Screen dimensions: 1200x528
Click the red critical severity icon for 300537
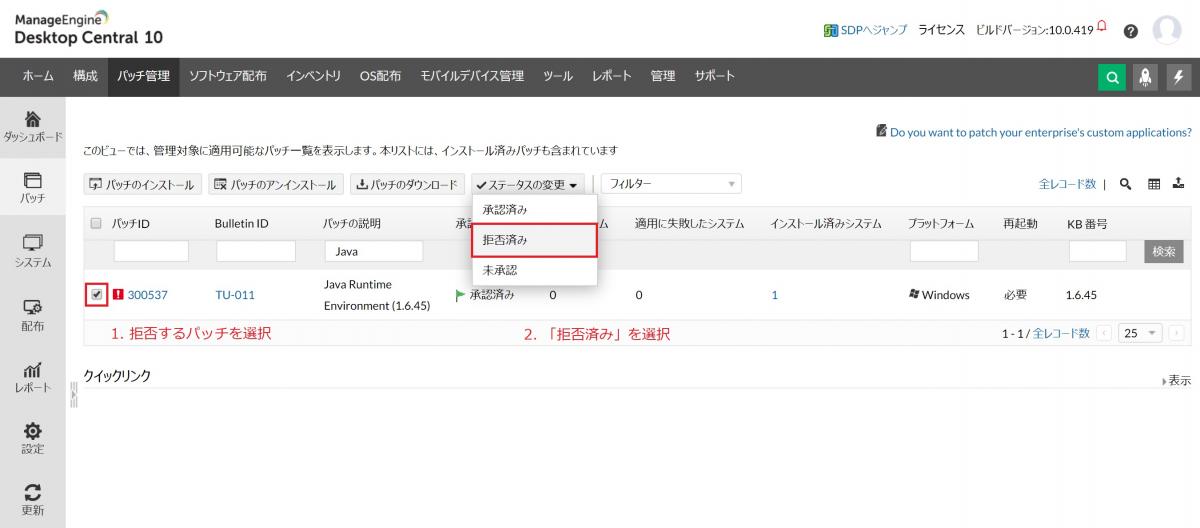click(x=117, y=295)
